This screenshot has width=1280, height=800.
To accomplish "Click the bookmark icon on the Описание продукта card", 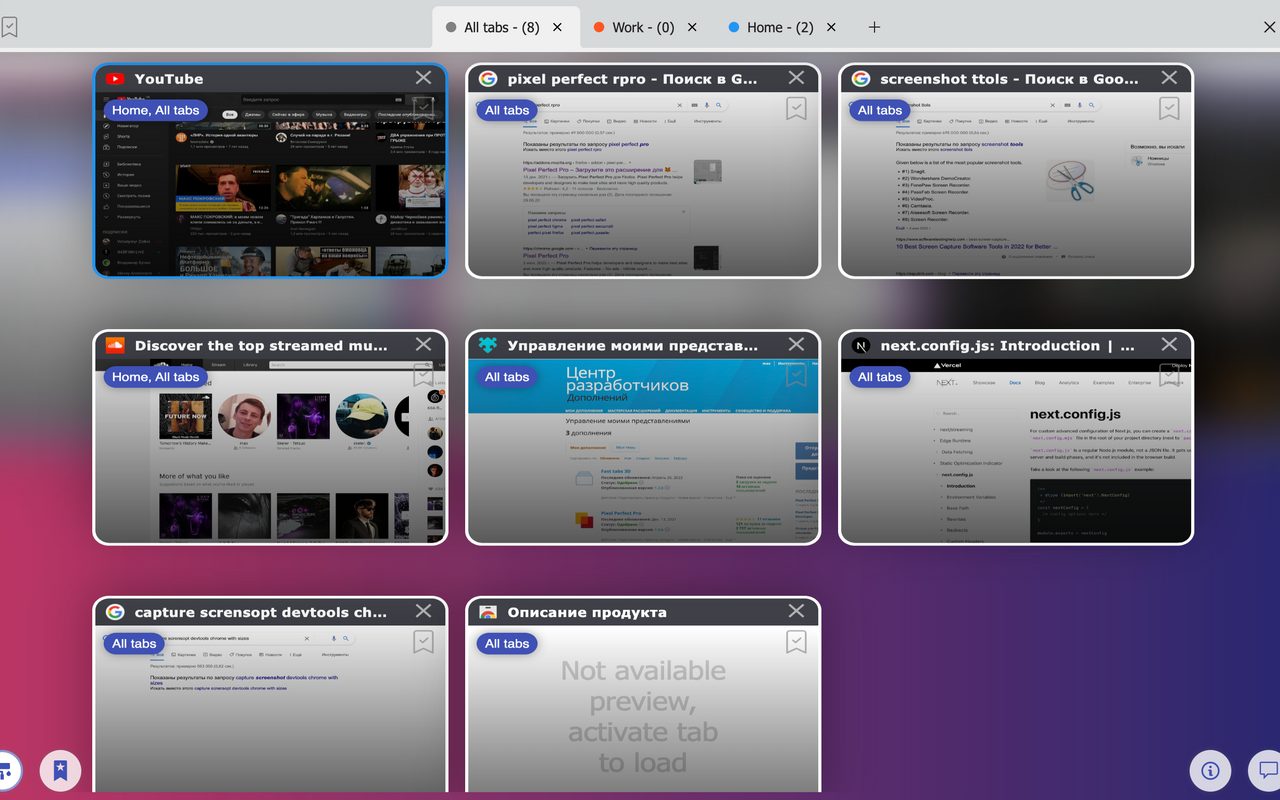I will (x=796, y=641).
